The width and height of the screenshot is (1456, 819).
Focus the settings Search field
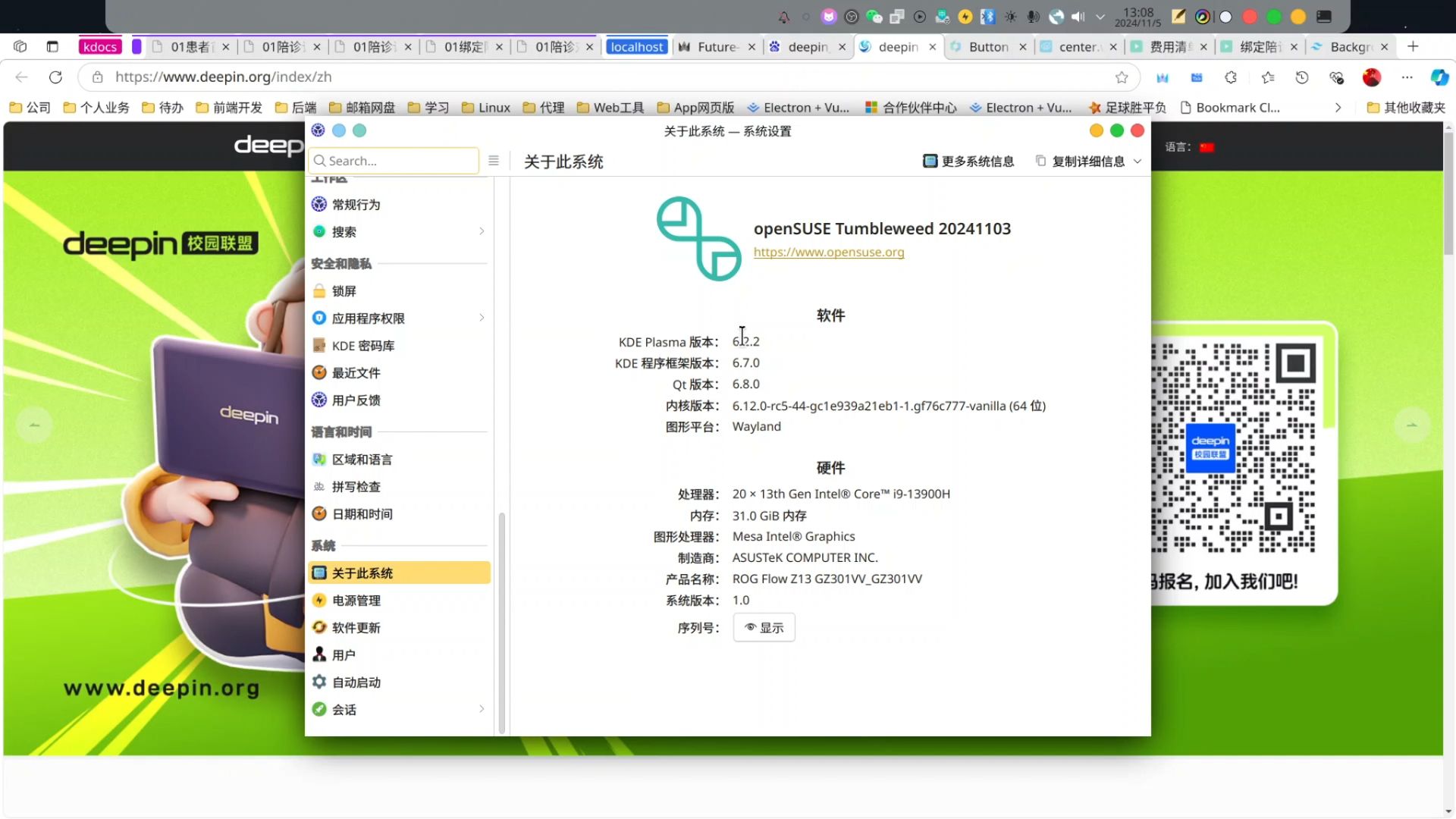point(394,161)
